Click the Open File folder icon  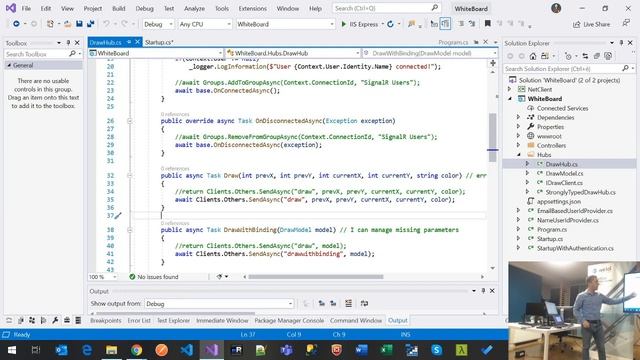(x=68, y=24)
